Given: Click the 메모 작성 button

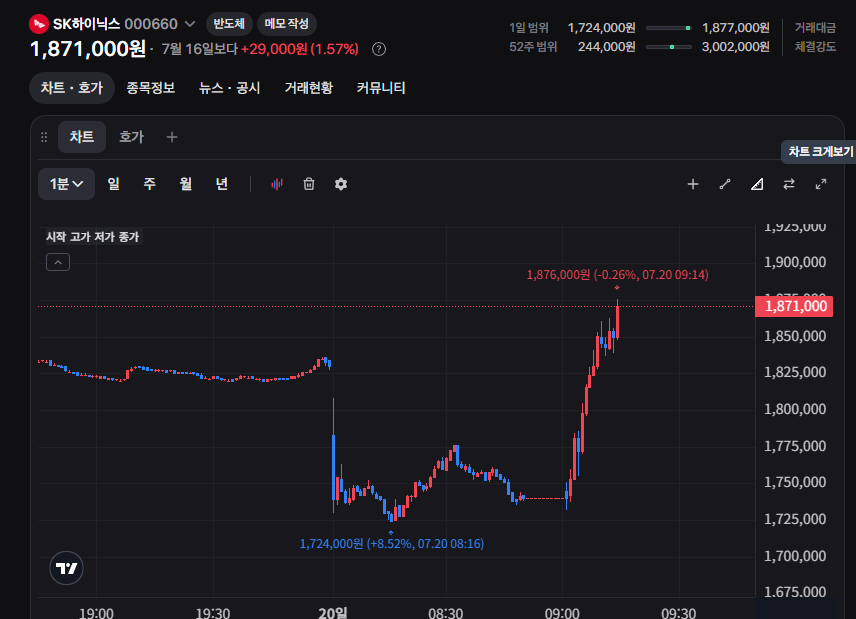Looking at the screenshot, I should point(287,24).
